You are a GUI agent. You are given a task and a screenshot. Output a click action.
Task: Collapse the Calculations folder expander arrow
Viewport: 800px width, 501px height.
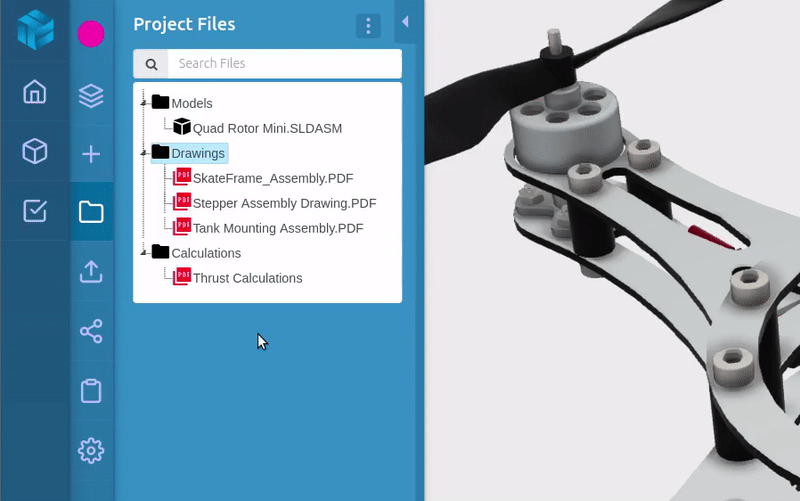(143, 253)
